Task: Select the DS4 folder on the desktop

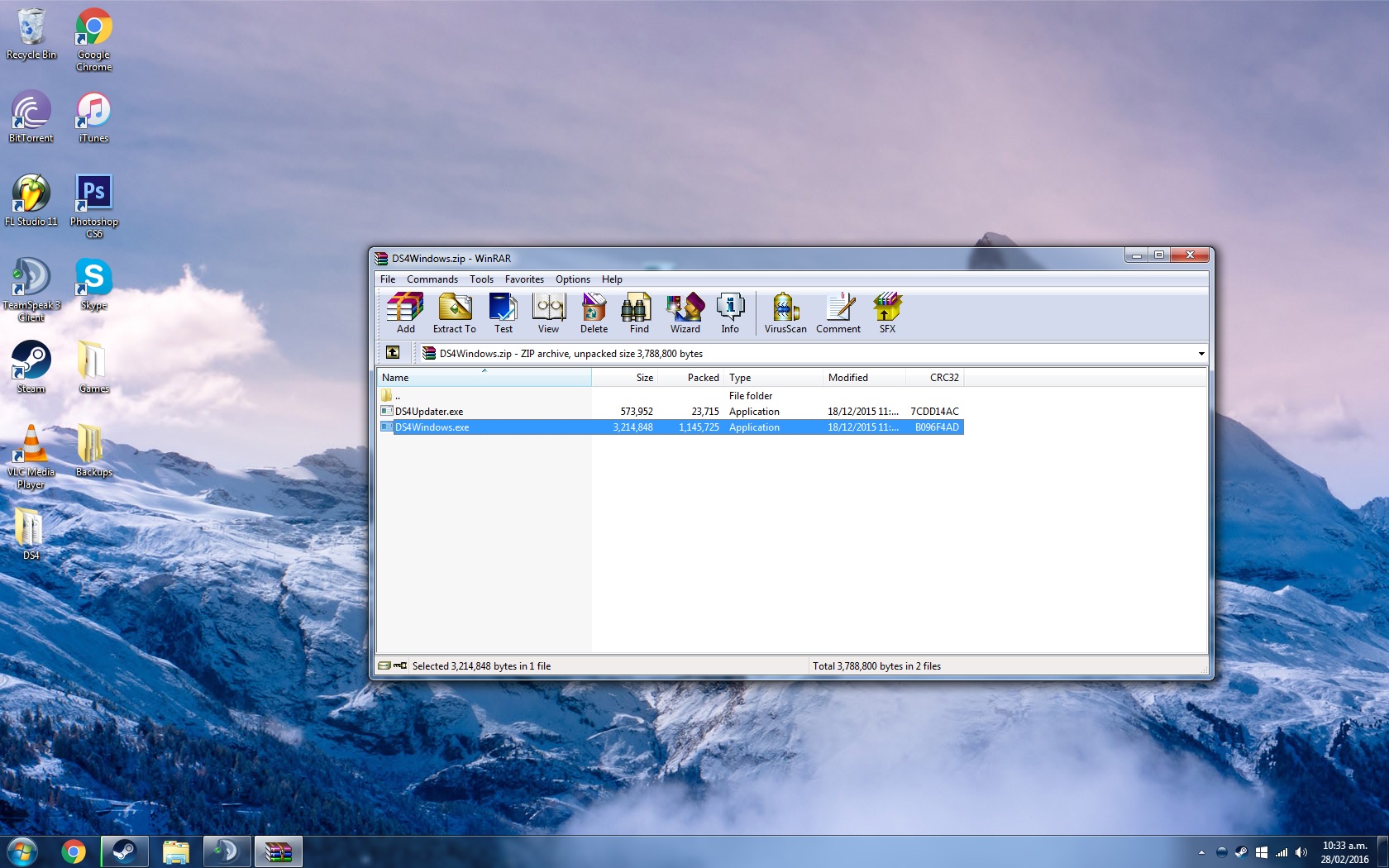Action: (x=31, y=534)
